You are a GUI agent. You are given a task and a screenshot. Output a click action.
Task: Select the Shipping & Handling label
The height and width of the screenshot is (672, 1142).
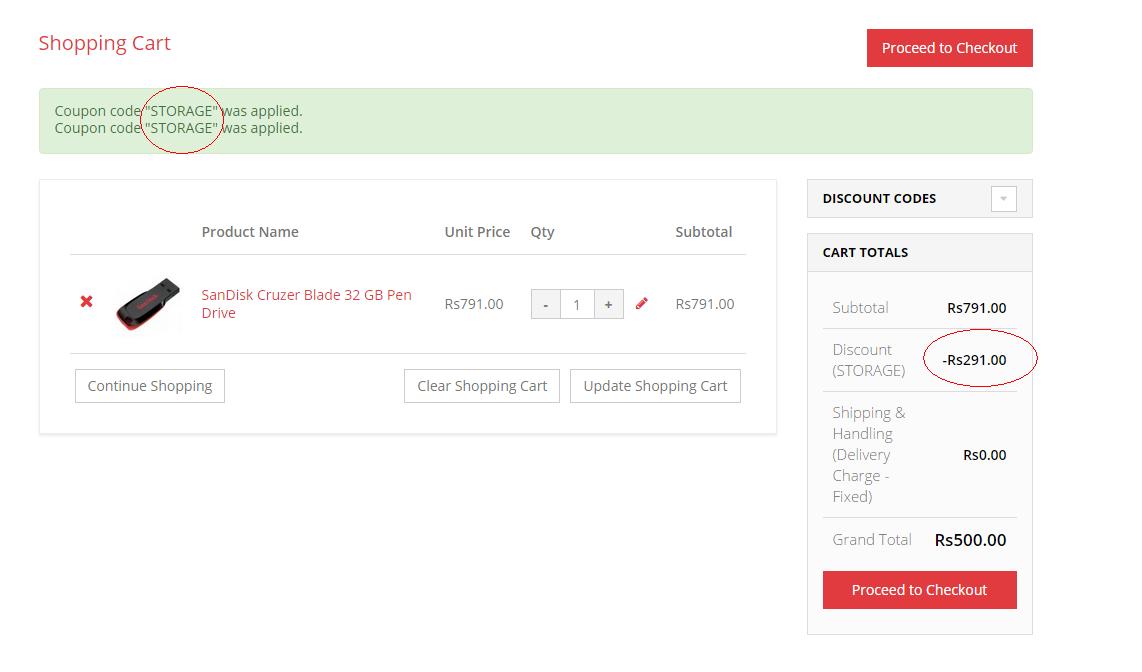[869, 455]
